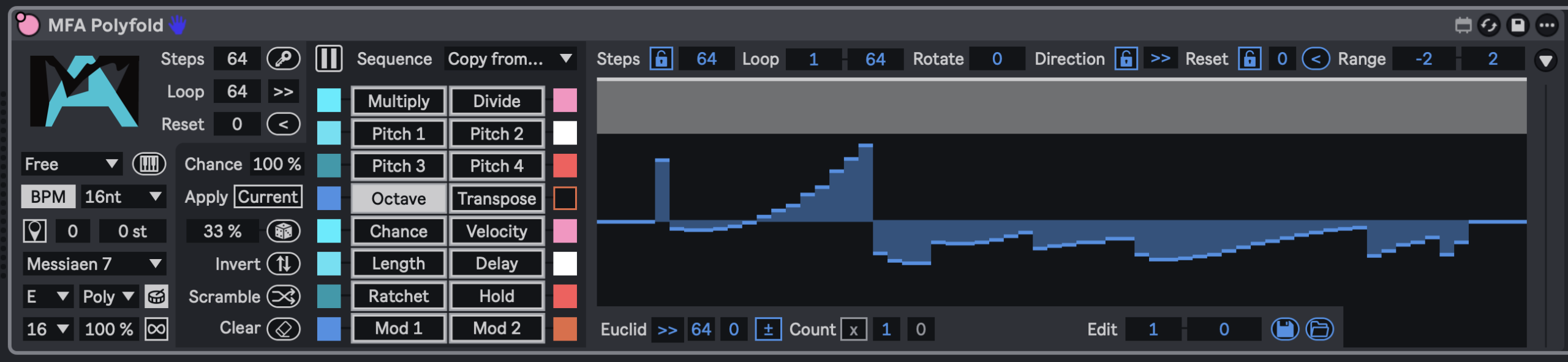
Task: Switch to the Ratchet sequence tab
Action: 399,296
